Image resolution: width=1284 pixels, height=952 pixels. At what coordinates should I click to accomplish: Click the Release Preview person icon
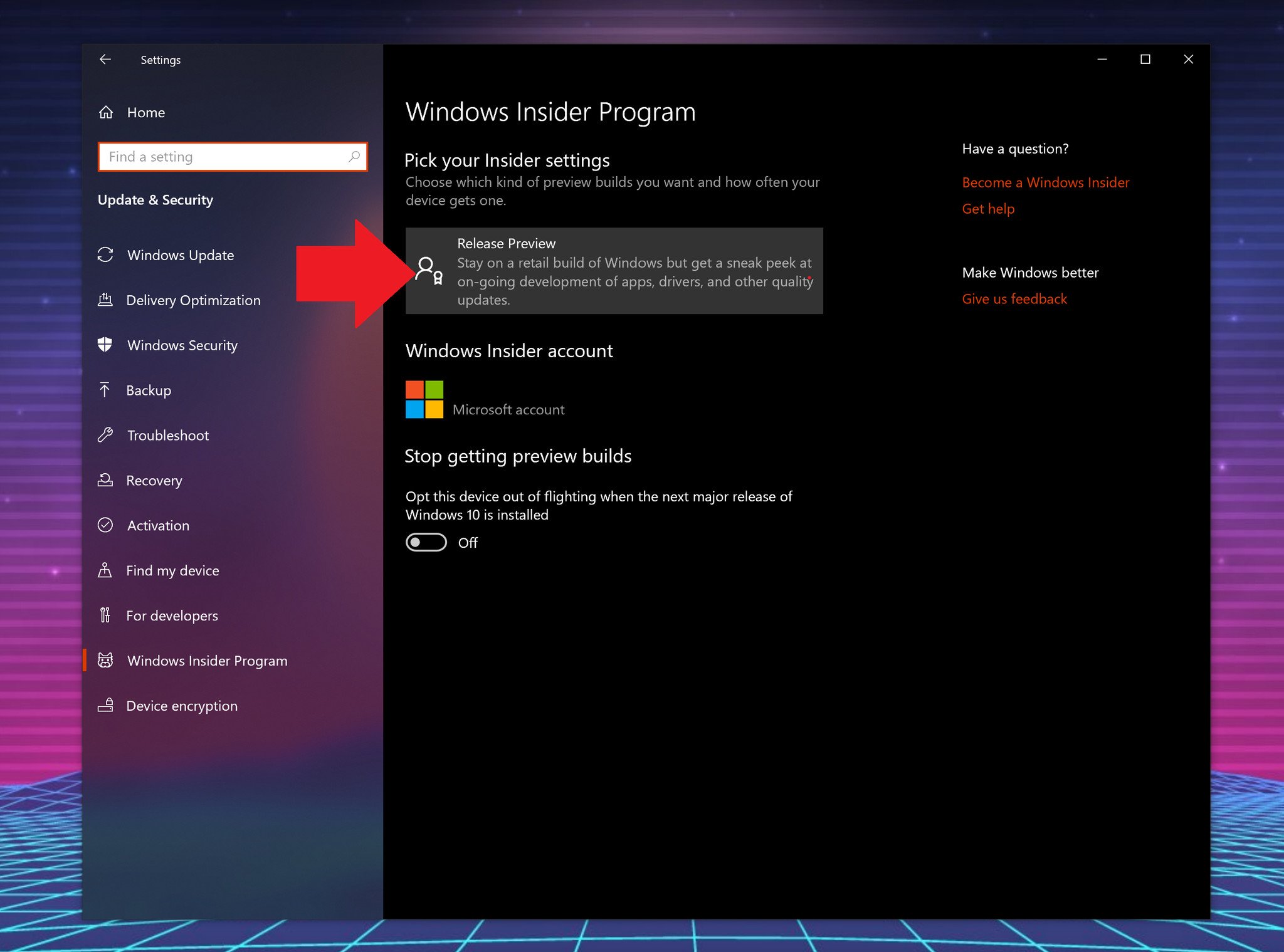coord(429,271)
